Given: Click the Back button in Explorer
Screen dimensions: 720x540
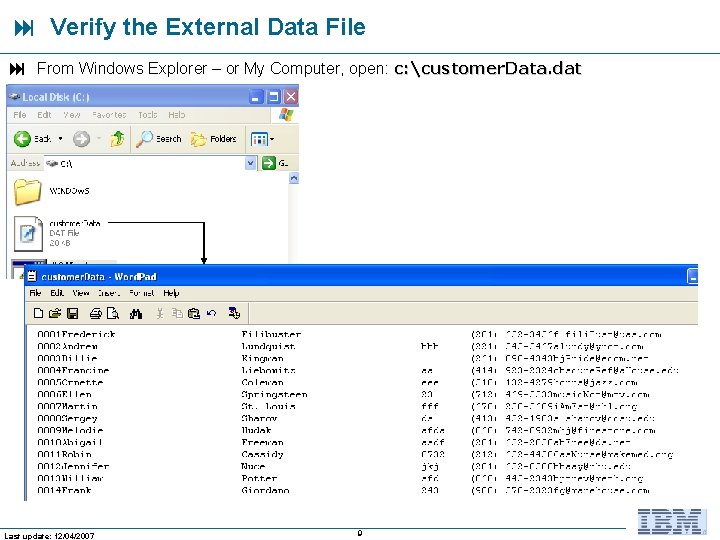Looking at the screenshot, I should (32, 139).
